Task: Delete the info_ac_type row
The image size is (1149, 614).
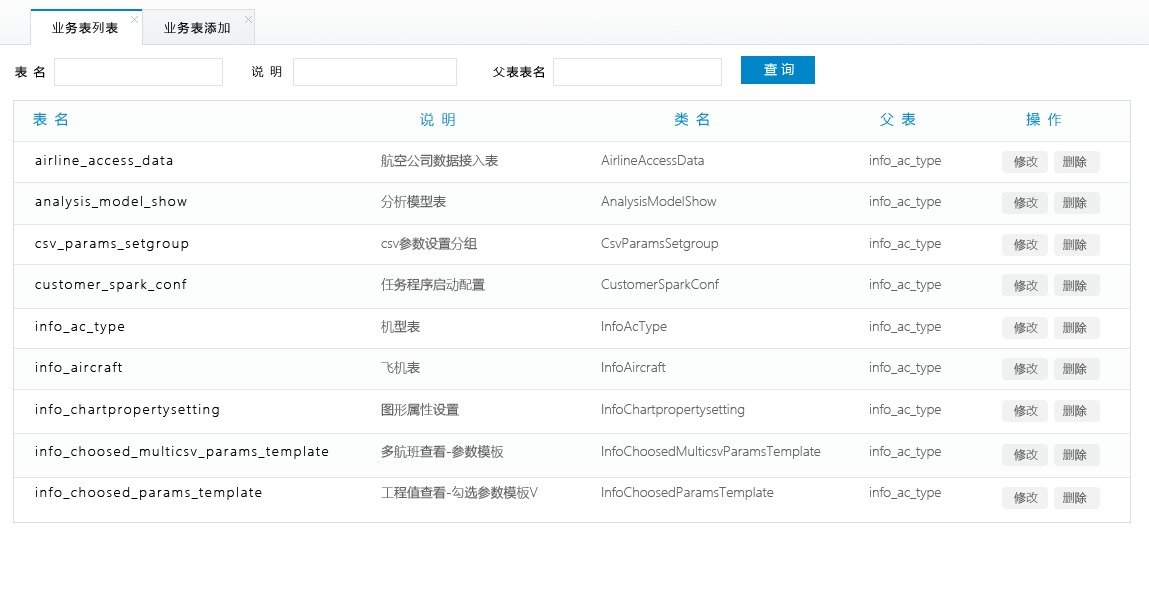Action: [1076, 328]
